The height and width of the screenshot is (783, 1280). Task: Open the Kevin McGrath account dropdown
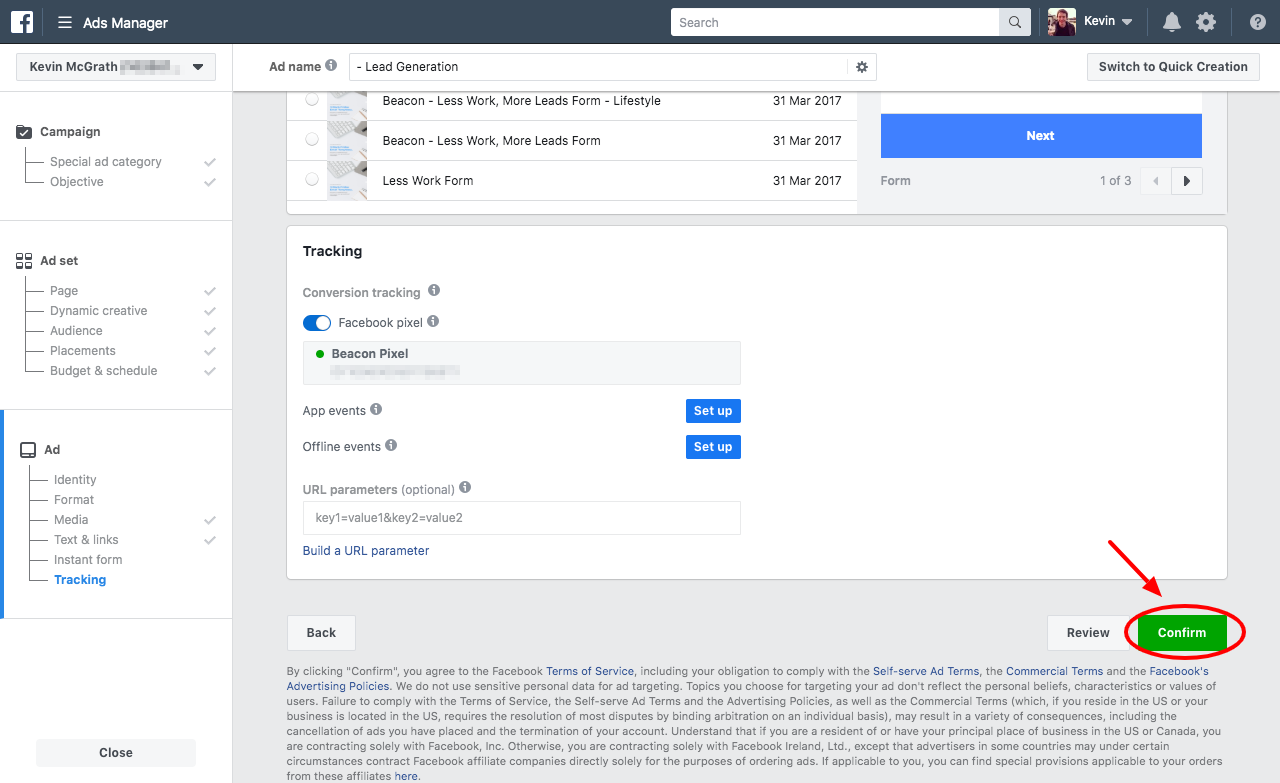[x=116, y=67]
